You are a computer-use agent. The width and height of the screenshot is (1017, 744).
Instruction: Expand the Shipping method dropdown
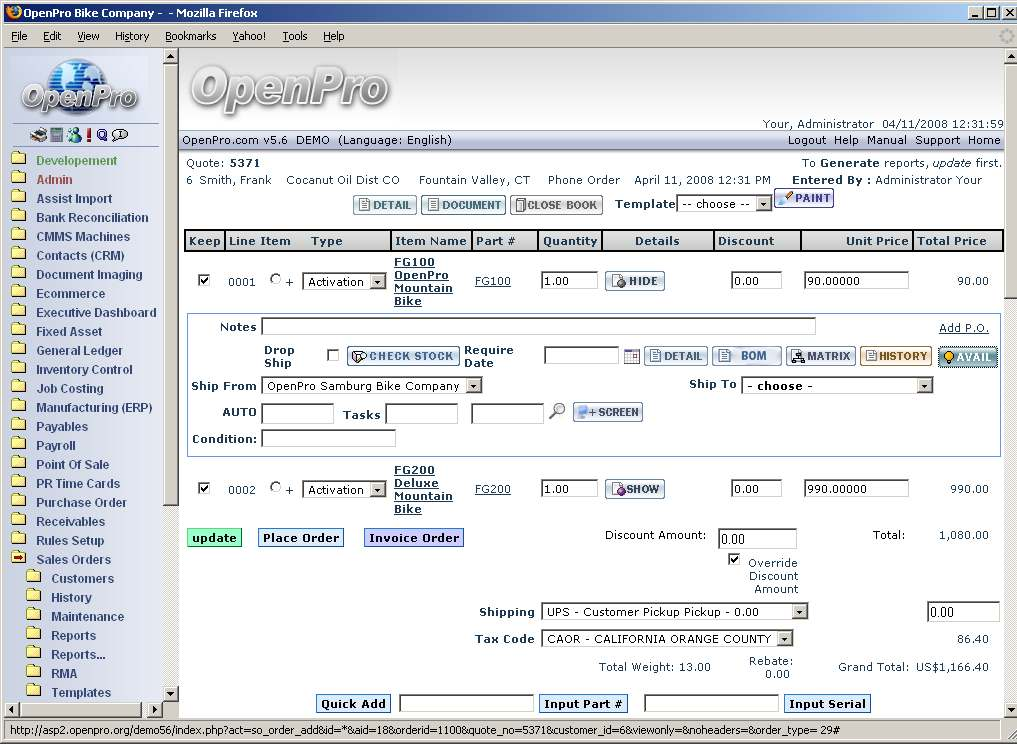(674, 612)
